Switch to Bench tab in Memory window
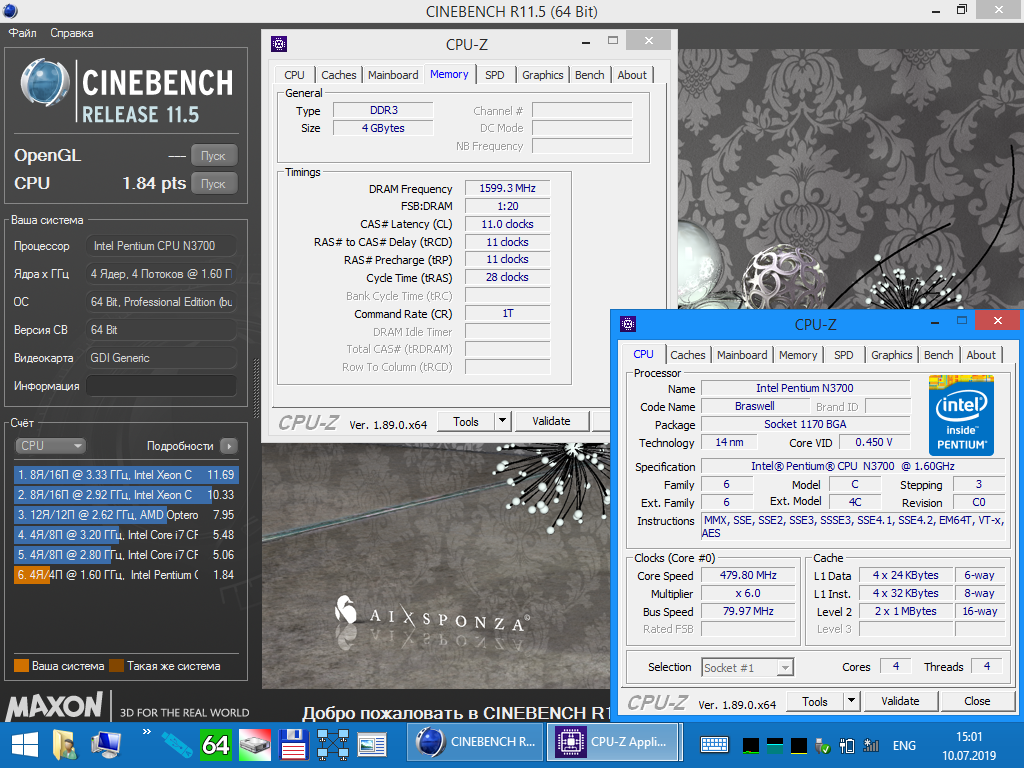The width and height of the screenshot is (1024, 768). tap(590, 75)
